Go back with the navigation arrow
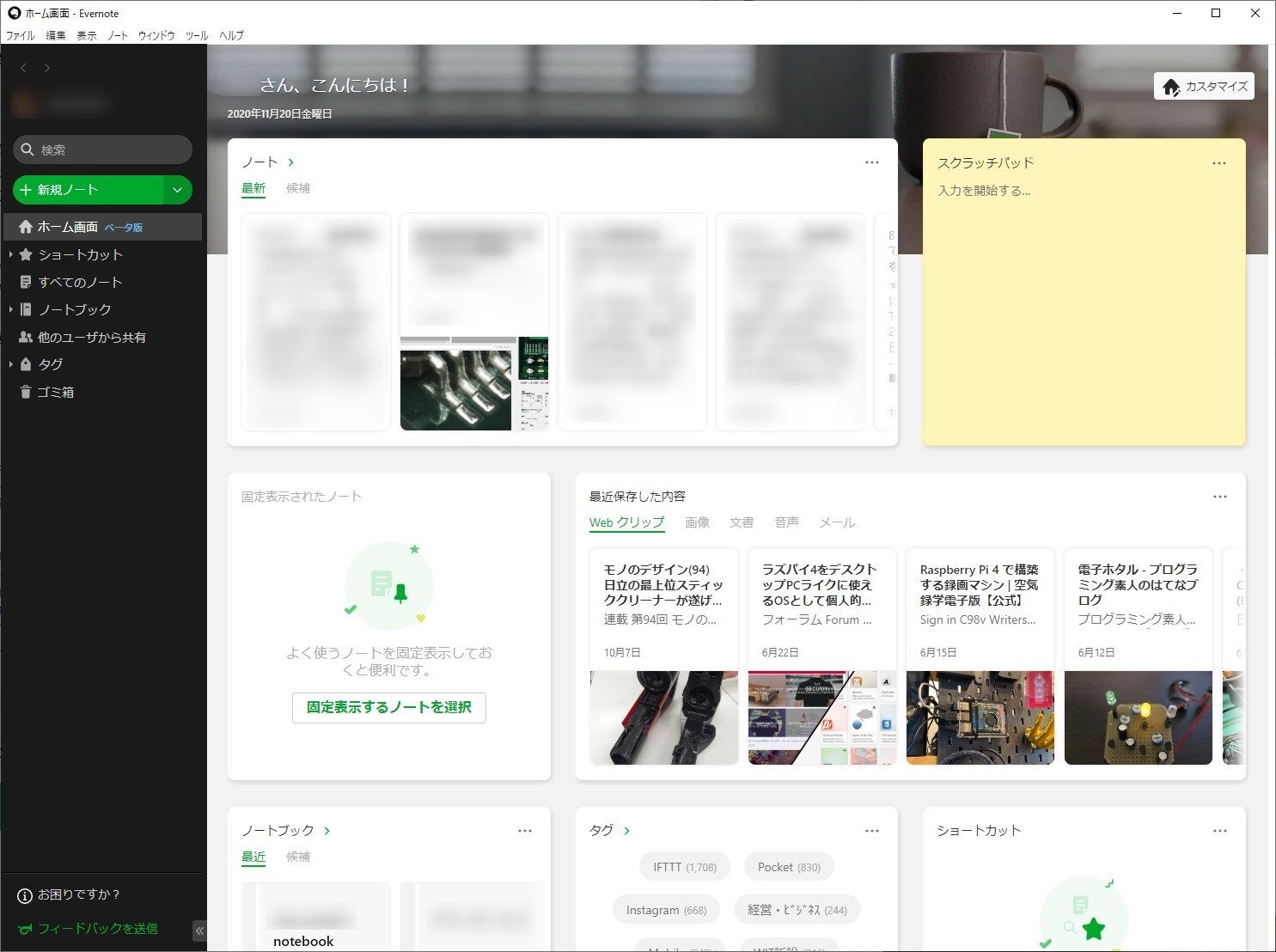The height and width of the screenshot is (952, 1276). point(24,68)
